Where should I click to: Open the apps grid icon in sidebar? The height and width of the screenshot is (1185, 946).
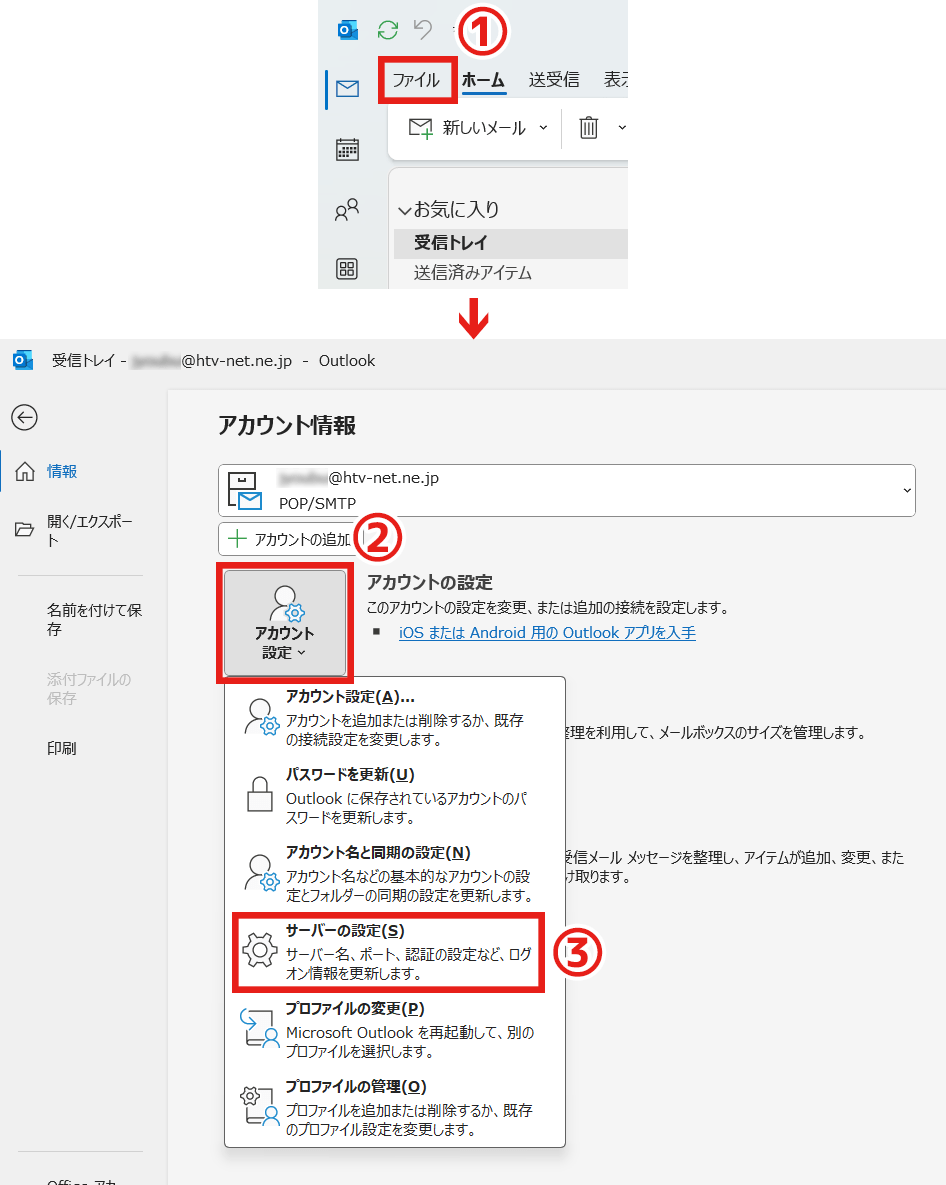347,268
